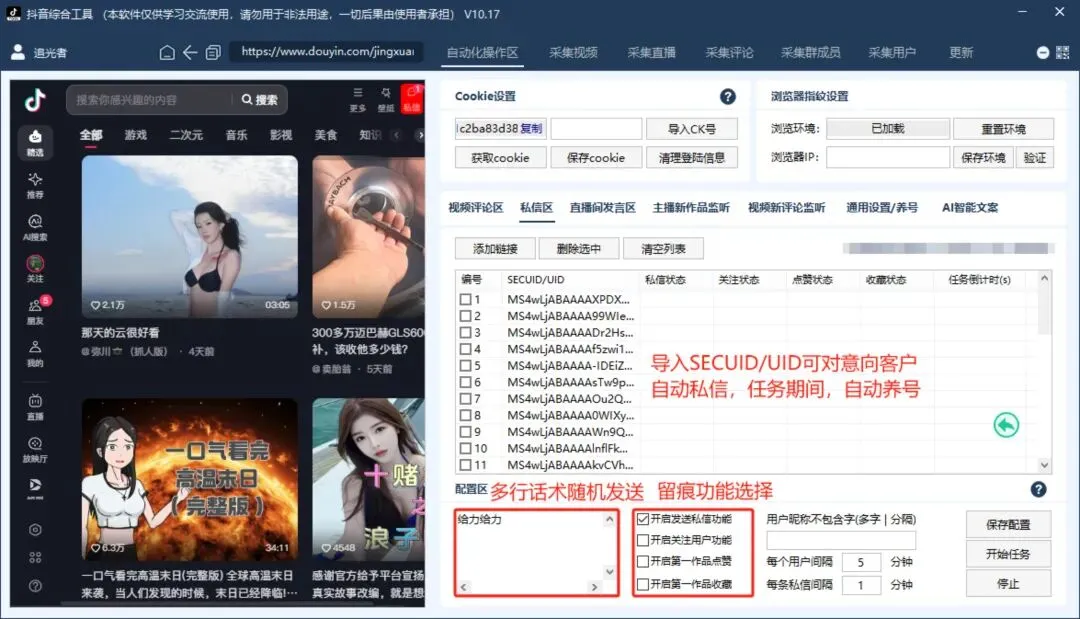1080x619 pixels.
Task: Click the down arrow of the 话术 textbox scrollbar
Action: tap(610, 571)
